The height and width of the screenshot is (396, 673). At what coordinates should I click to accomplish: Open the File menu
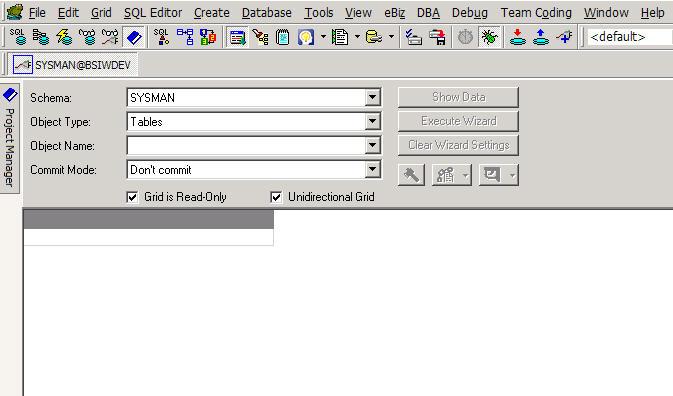(x=37, y=13)
